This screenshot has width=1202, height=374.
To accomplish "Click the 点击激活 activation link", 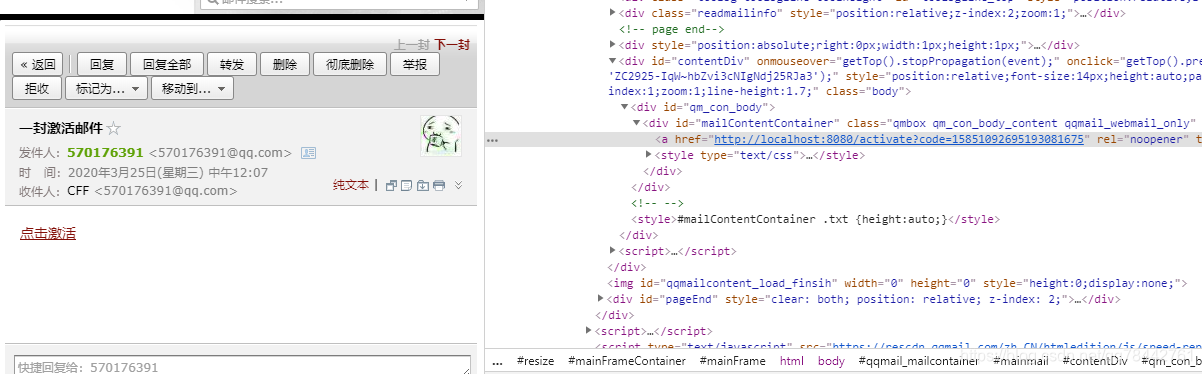I will pyautogui.click(x=48, y=233).
